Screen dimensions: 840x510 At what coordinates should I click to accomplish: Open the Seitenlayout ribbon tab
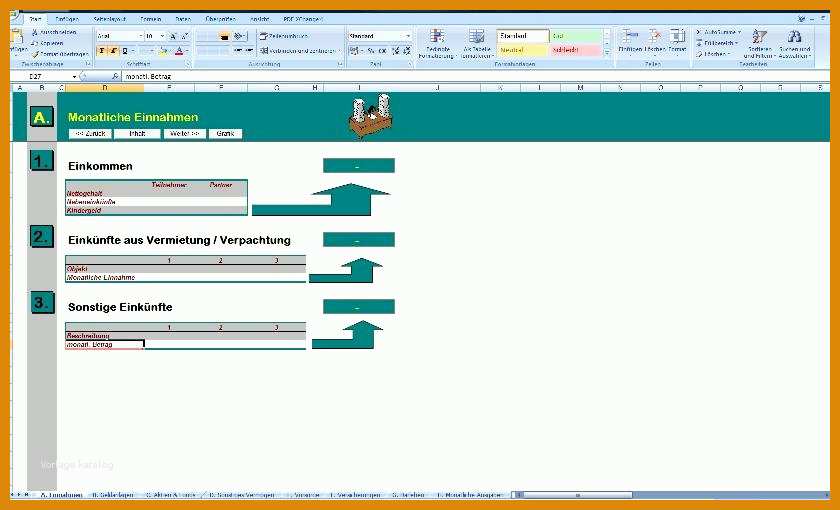click(110, 19)
